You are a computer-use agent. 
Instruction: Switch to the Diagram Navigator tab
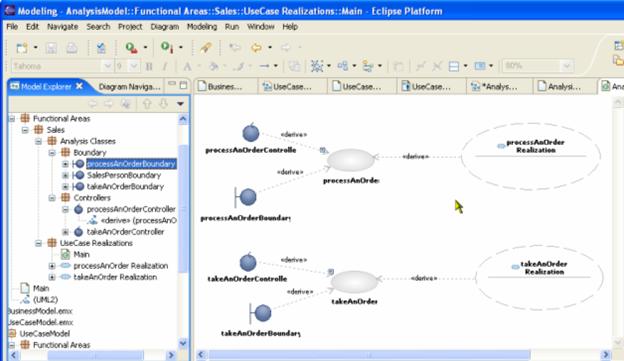[x=129, y=86]
